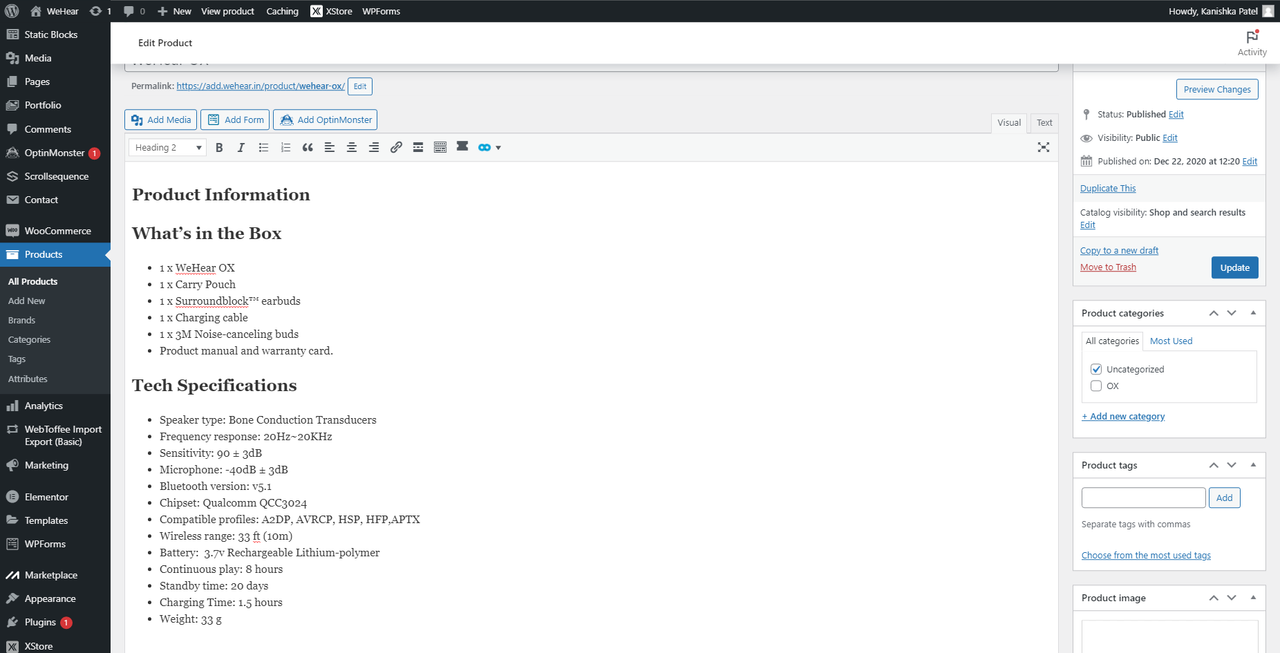This screenshot has width=1280, height=653.
Task: Open the comments bubble in admin bar
Action: (134, 11)
